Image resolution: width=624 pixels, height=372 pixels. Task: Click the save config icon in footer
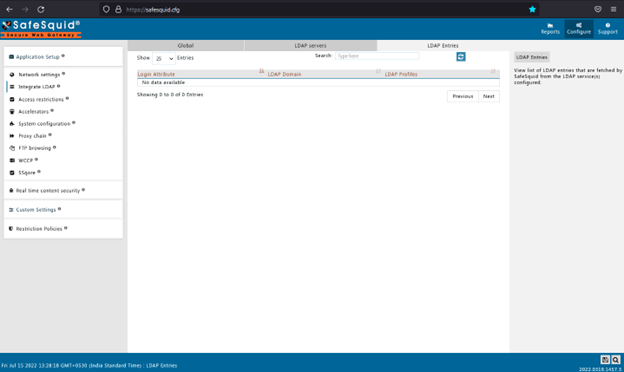click(x=605, y=360)
